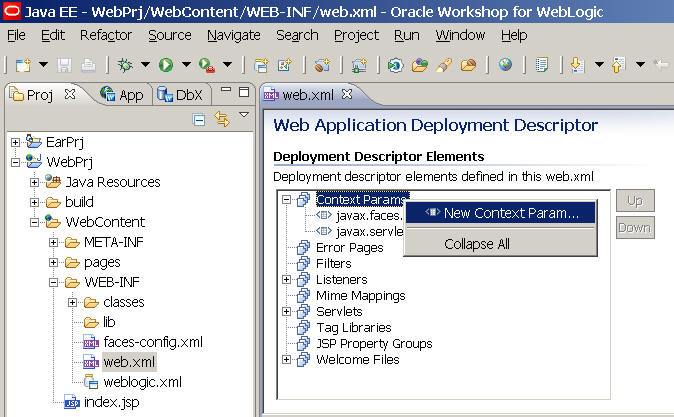Open the External Tools dropdown arrow
The width and height of the screenshot is (674, 417).
point(227,65)
